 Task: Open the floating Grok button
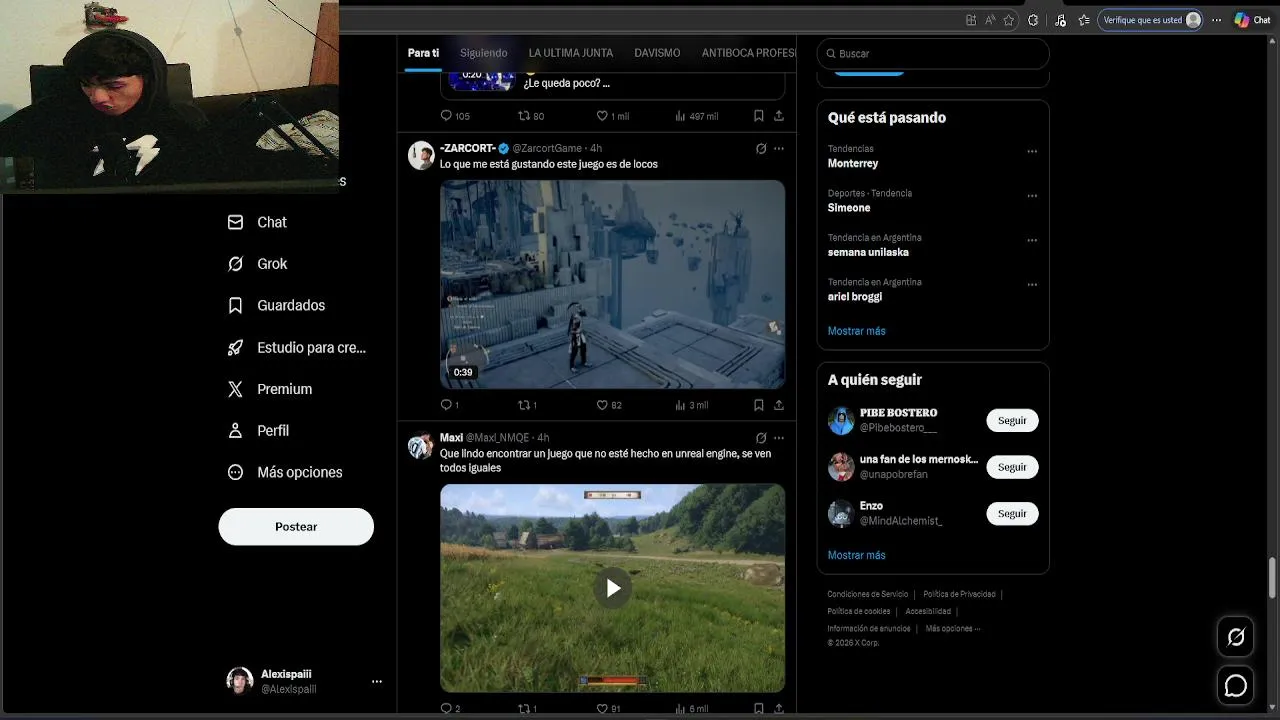[x=1236, y=637]
